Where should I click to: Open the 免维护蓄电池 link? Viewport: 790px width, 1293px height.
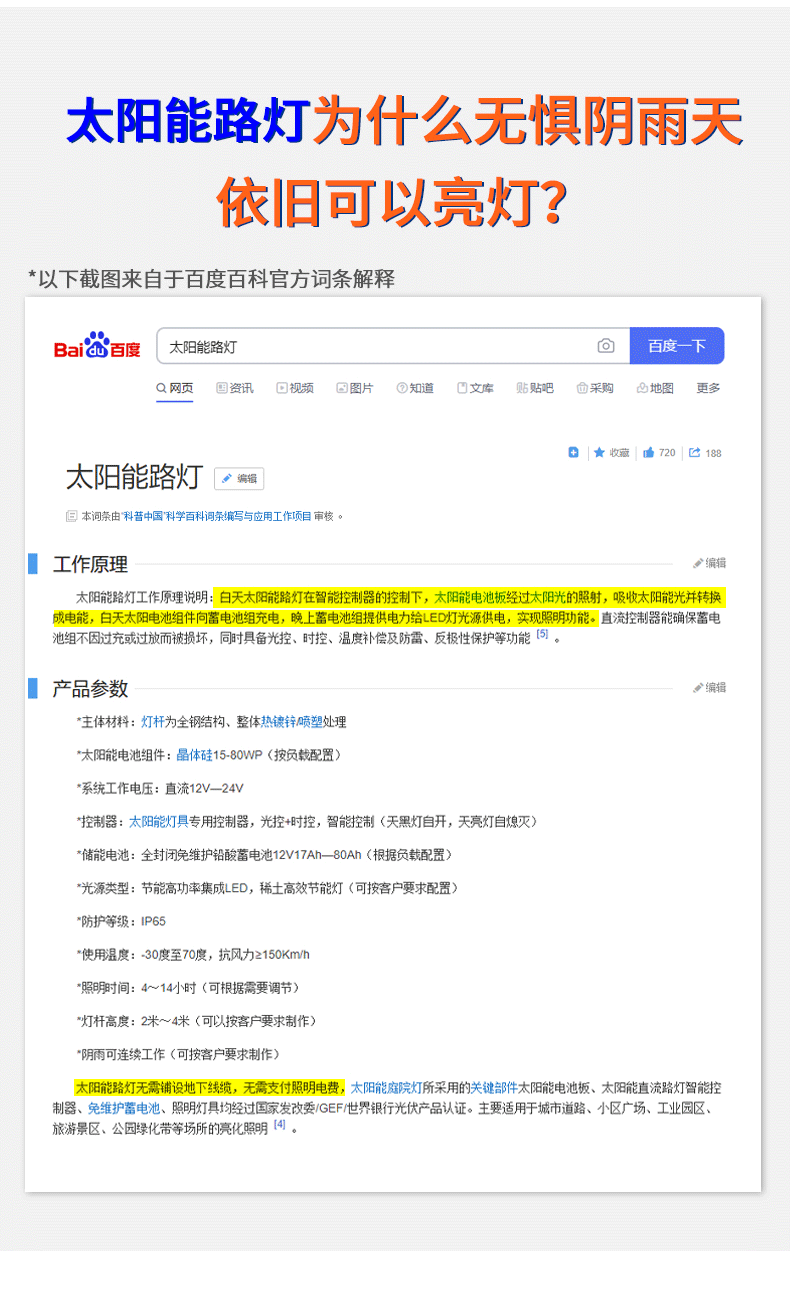pos(124,1108)
